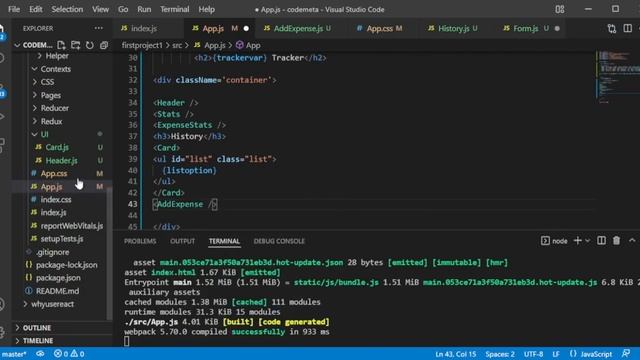The image size is (640, 360).
Task: Open the Selection menu
Action: pyautogui.click(x=67, y=9)
